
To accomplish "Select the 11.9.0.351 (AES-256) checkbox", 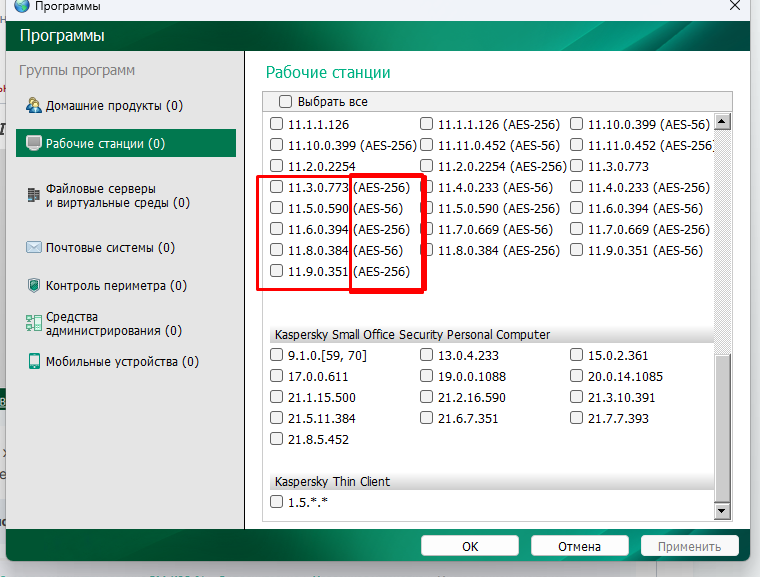I will [x=277, y=272].
